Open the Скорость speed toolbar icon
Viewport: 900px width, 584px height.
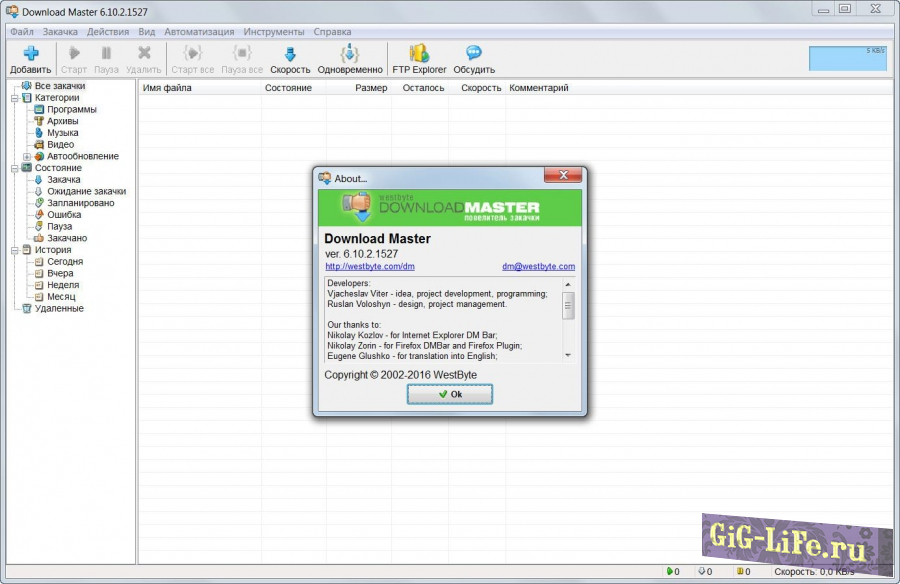tap(290, 54)
